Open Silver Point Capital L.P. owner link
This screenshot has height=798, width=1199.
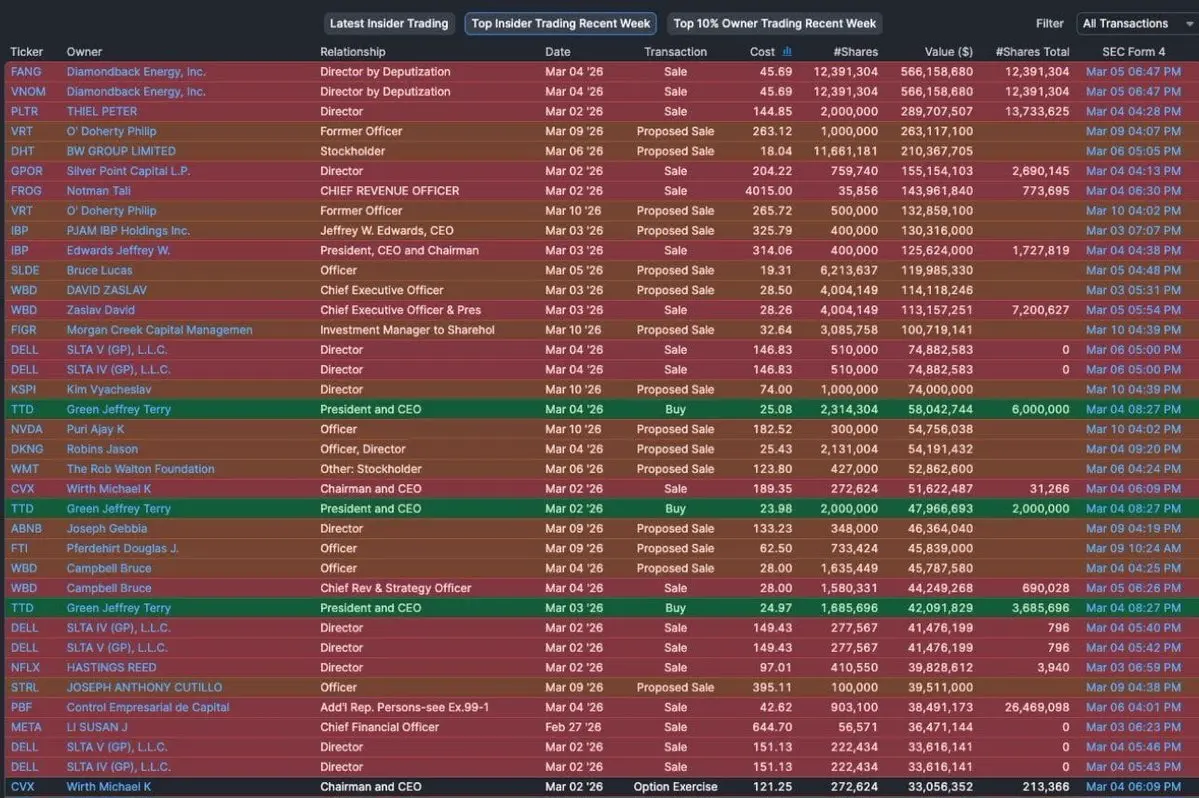128,171
